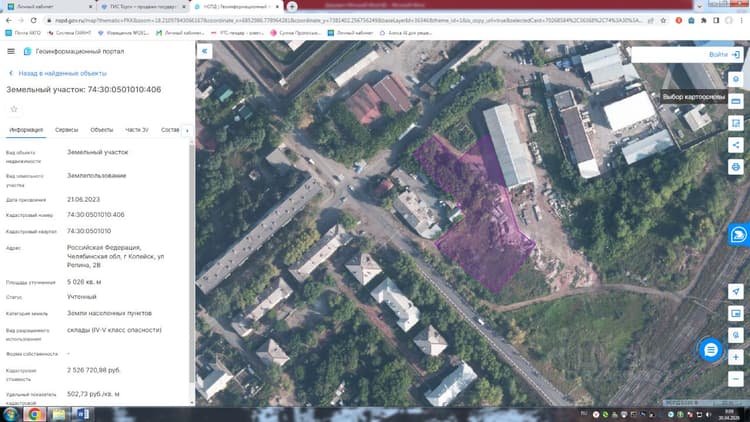
Task: Collapse the side panel with double-arrow button
Action: pos(205,51)
